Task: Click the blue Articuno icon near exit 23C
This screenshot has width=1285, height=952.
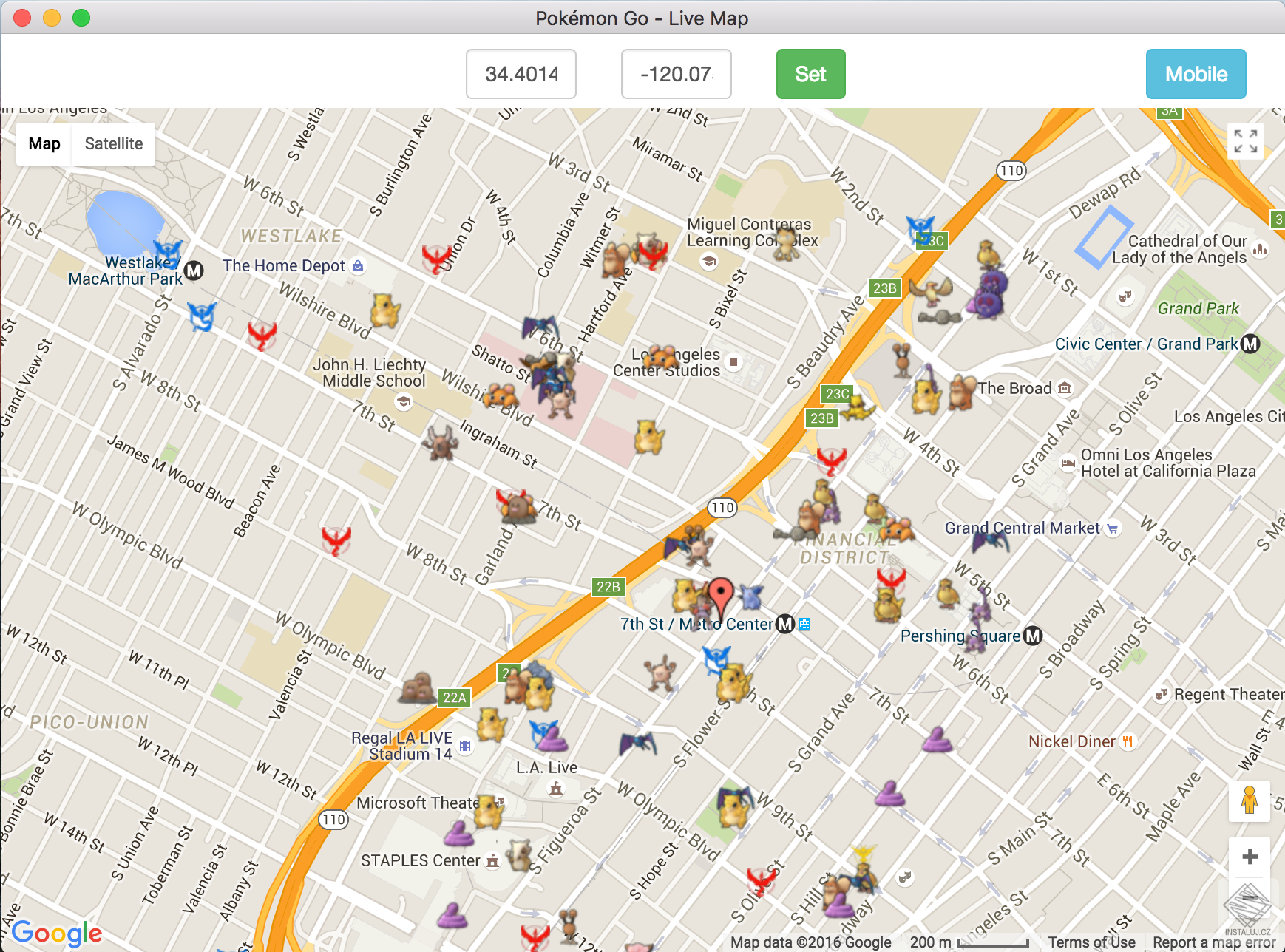Action: point(920,225)
